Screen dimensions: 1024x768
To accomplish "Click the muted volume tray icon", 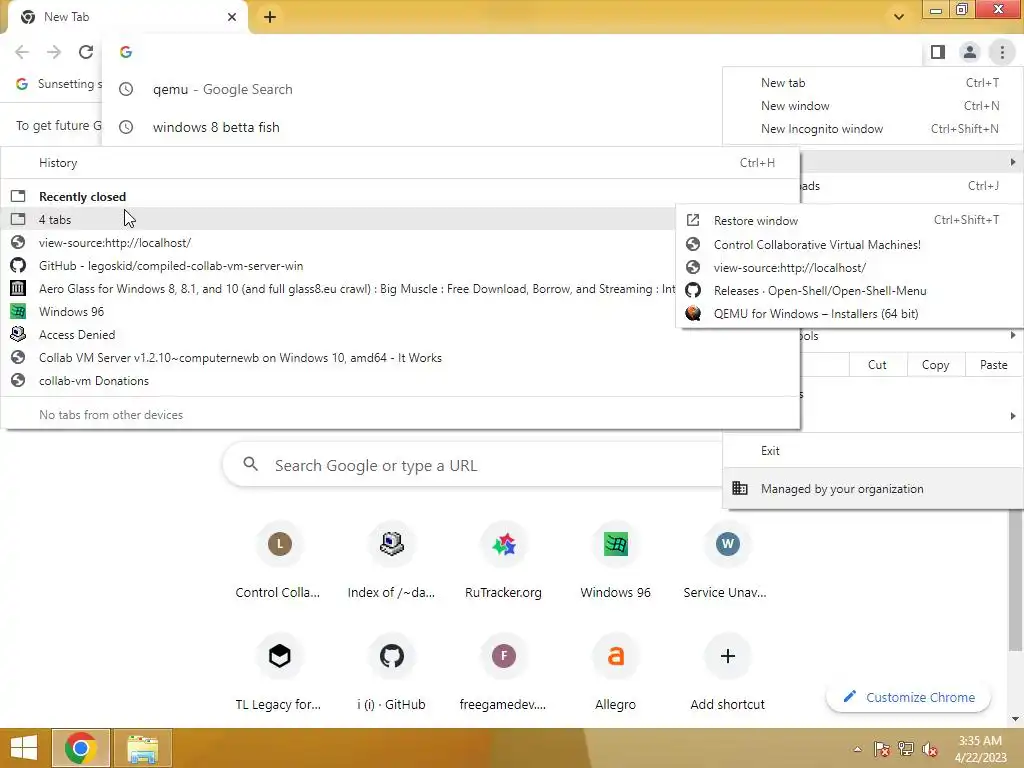I will click(929, 749).
